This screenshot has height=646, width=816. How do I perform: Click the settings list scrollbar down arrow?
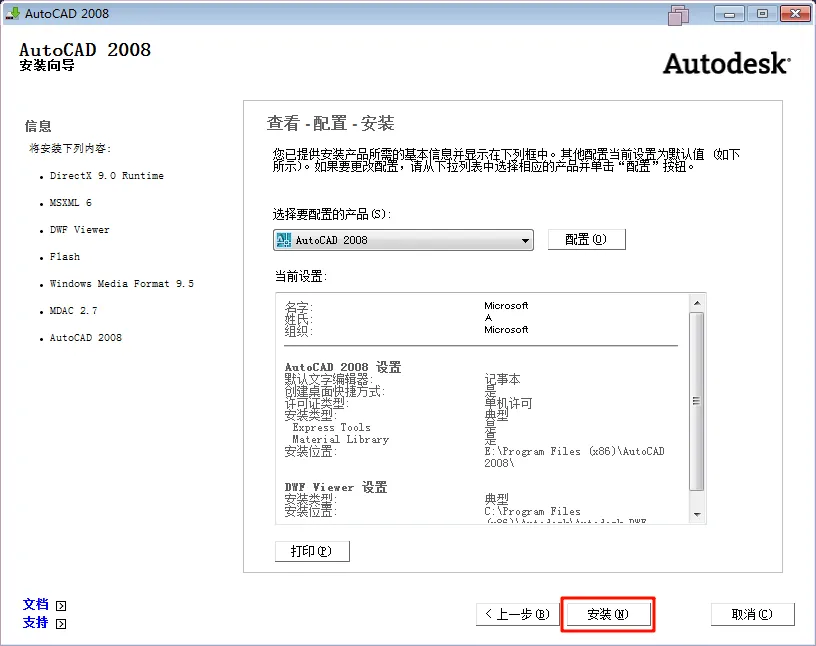click(697, 514)
